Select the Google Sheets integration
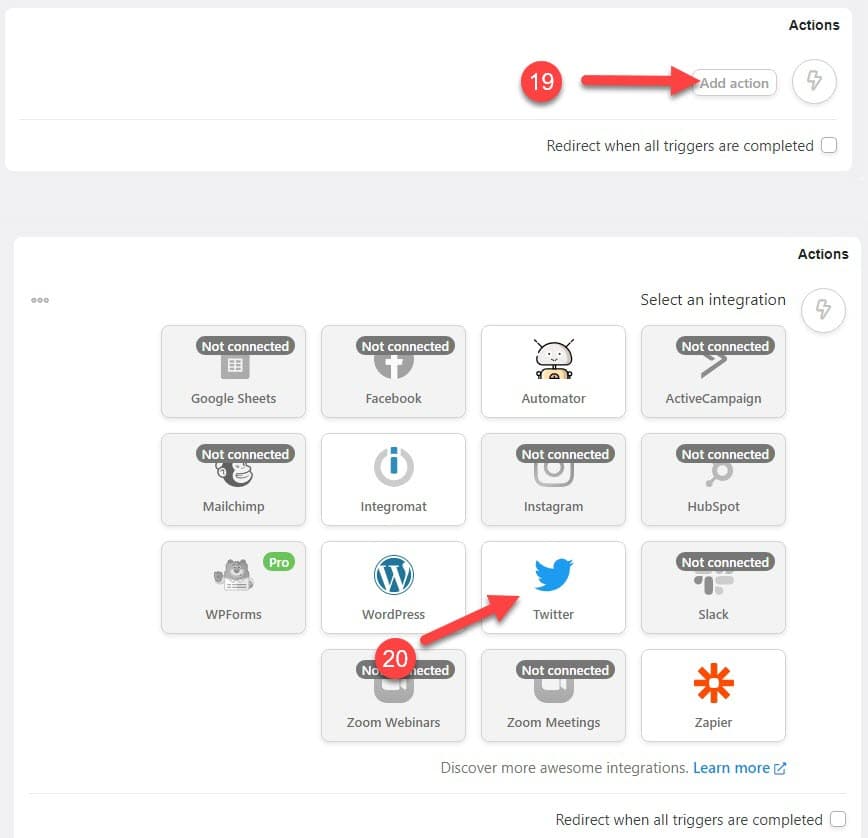This screenshot has height=838, width=868. pos(233,371)
